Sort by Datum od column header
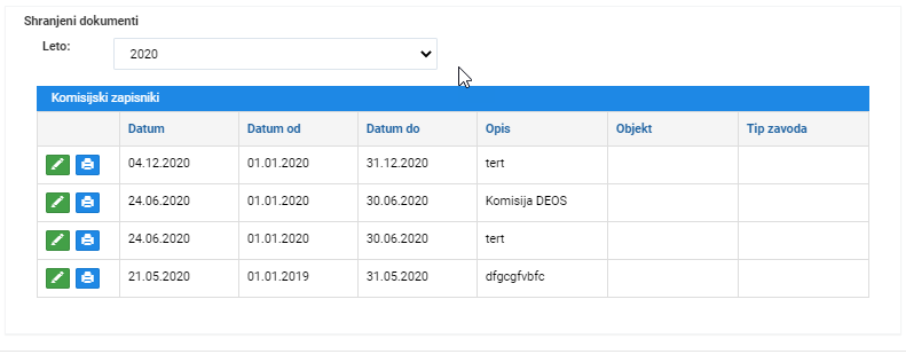Viewport: 906px width, 360px height. click(x=274, y=129)
